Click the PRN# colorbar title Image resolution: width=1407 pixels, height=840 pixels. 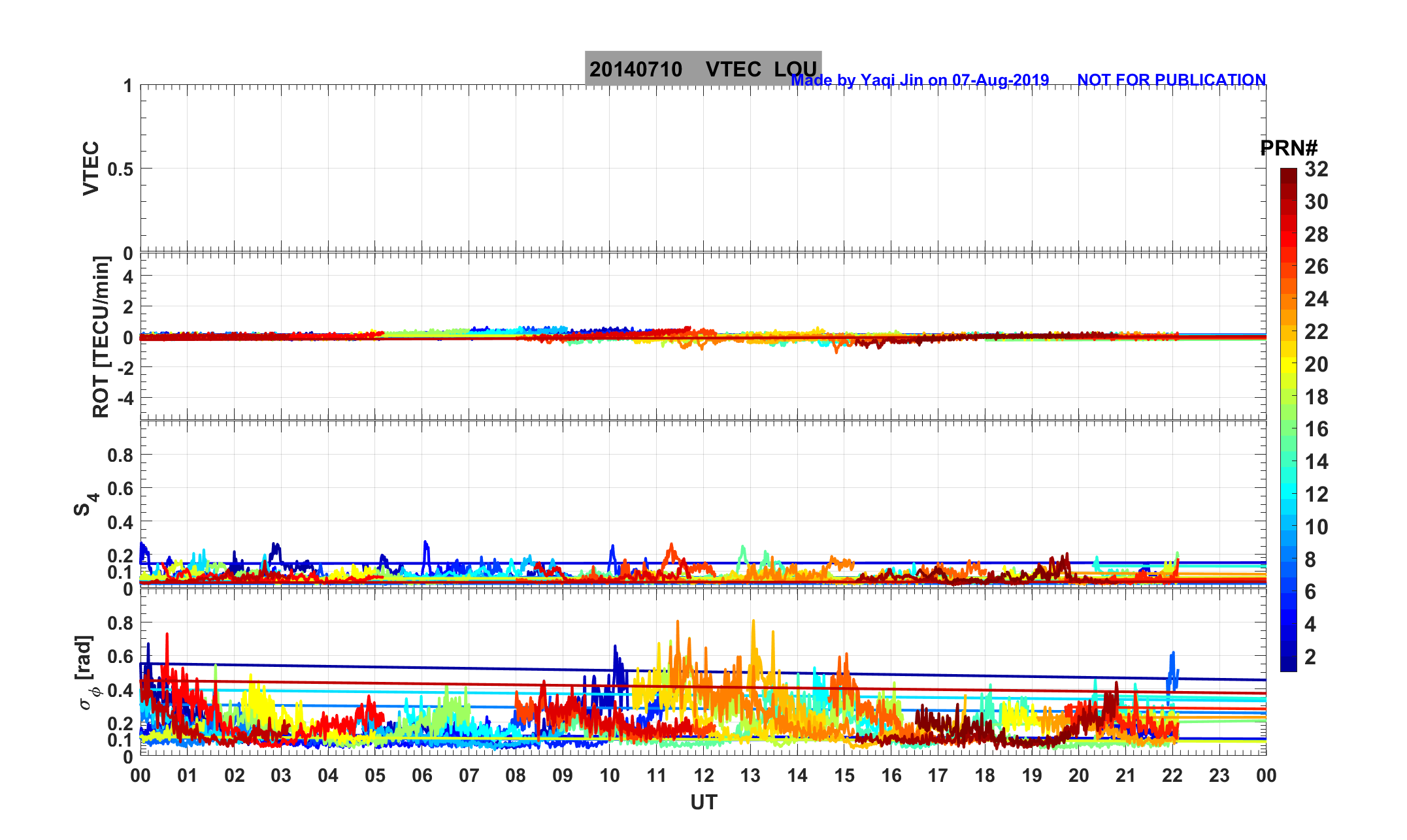1288,148
